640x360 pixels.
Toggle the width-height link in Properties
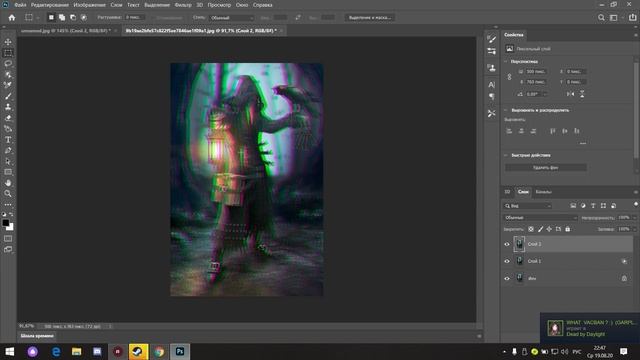(509, 77)
